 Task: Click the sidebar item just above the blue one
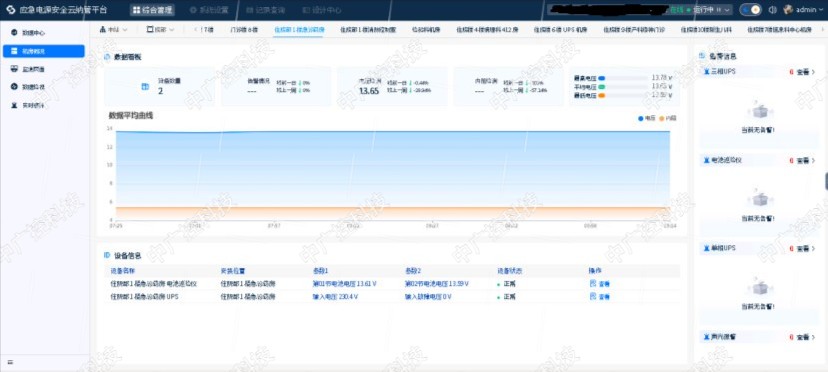click(x=43, y=33)
